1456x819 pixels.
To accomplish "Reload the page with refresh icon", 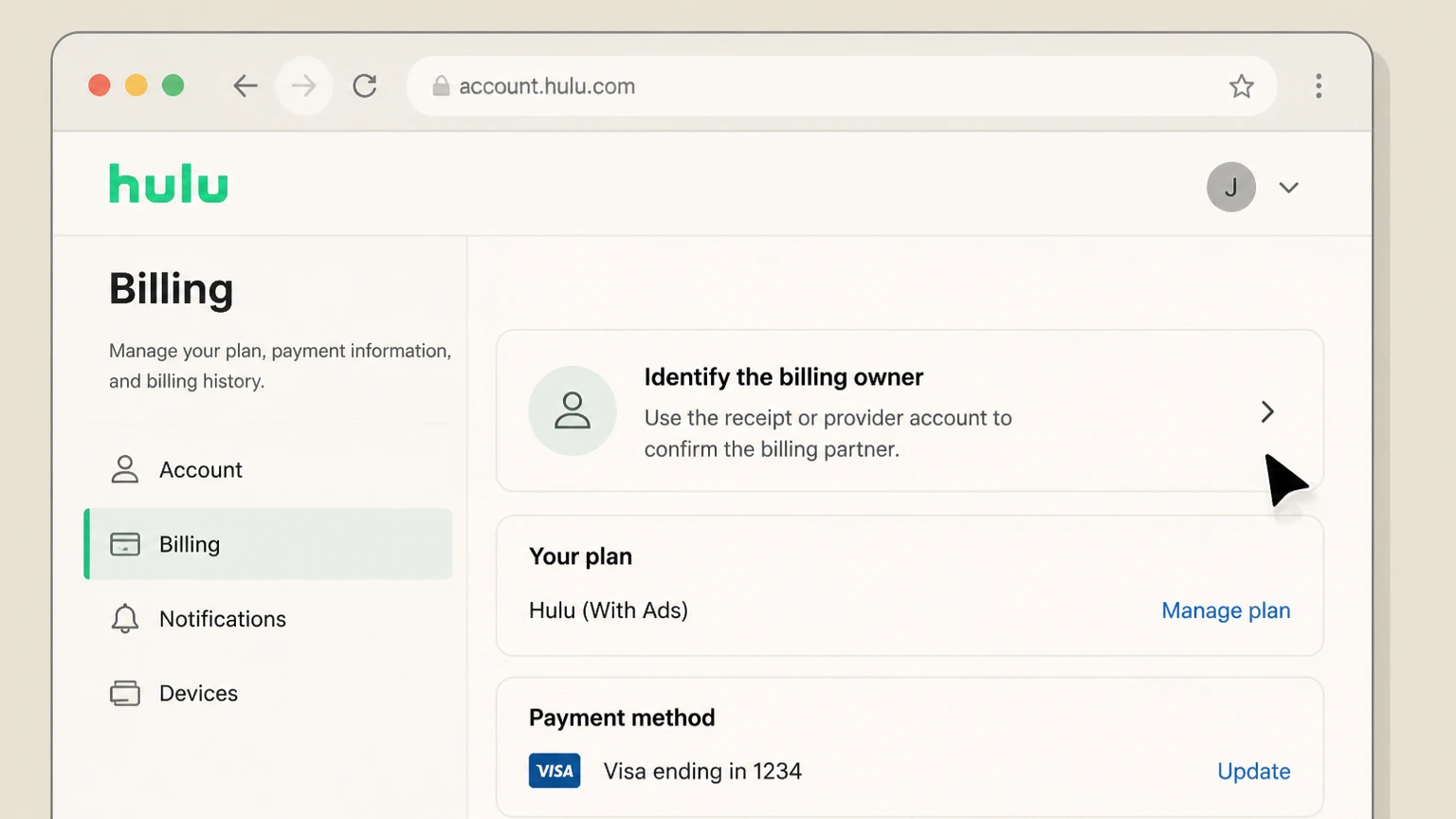I will tap(365, 86).
